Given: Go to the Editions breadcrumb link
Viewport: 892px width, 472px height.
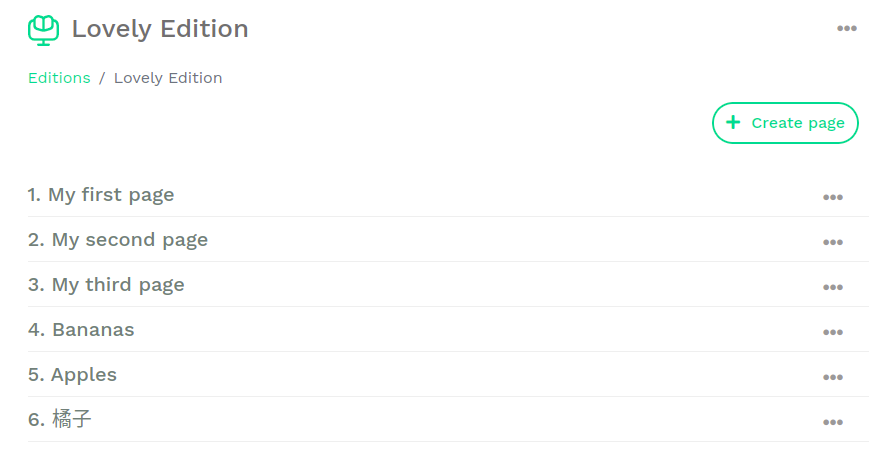Looking at the screenshot, I should [59, 78].
